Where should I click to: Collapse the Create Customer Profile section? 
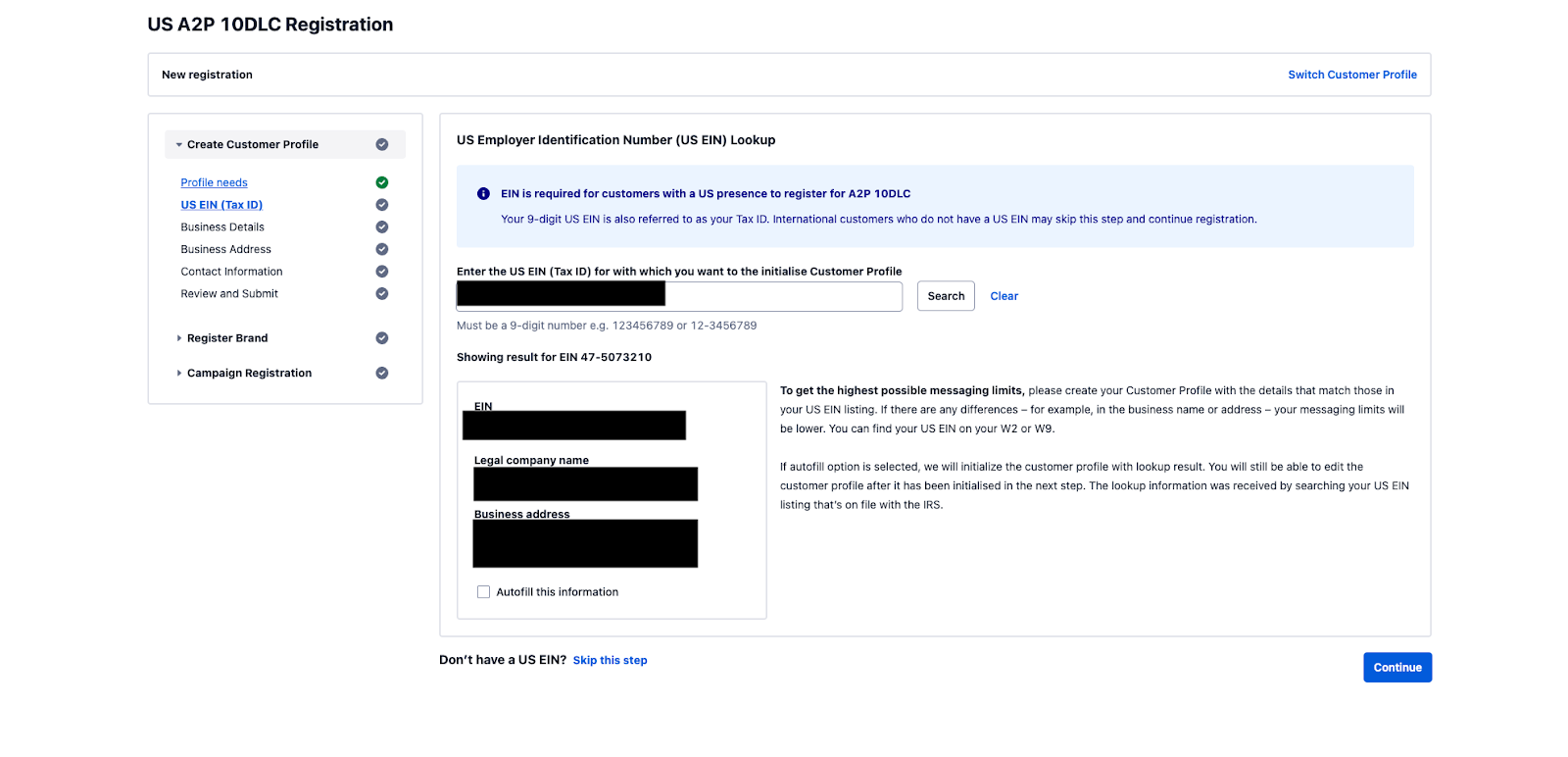pyautogui.click(x=179, y=145)
